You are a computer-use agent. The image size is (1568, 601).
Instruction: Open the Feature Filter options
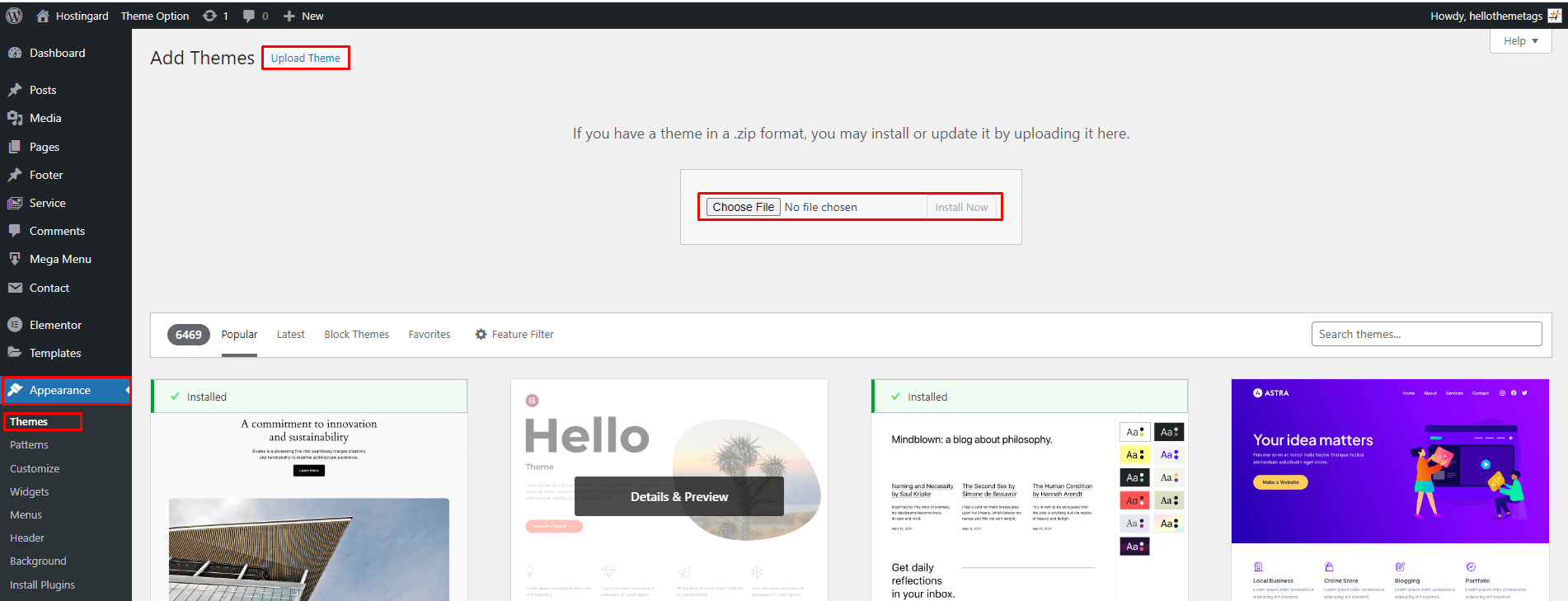[514, 334]
